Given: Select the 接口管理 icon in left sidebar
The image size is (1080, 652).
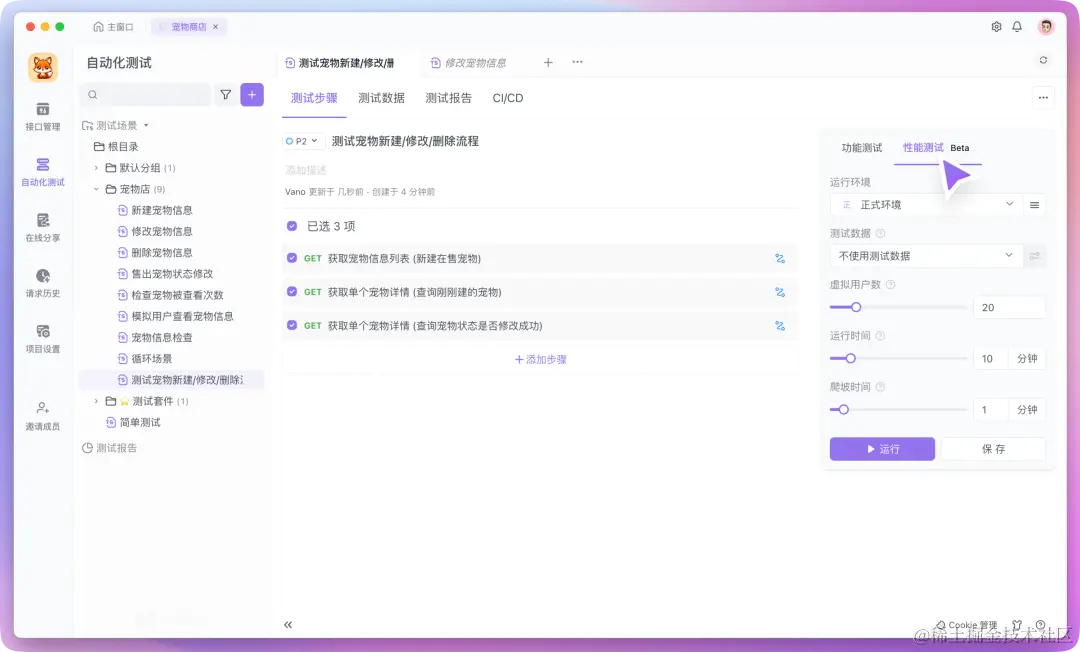Looking at the screenshot, I should 41,113.
